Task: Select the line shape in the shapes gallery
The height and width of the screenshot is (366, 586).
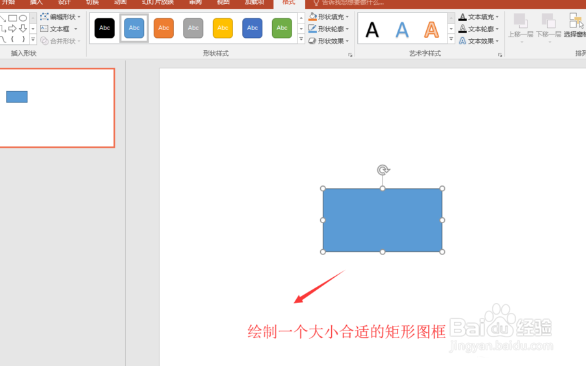Action: tap(3, 18)
